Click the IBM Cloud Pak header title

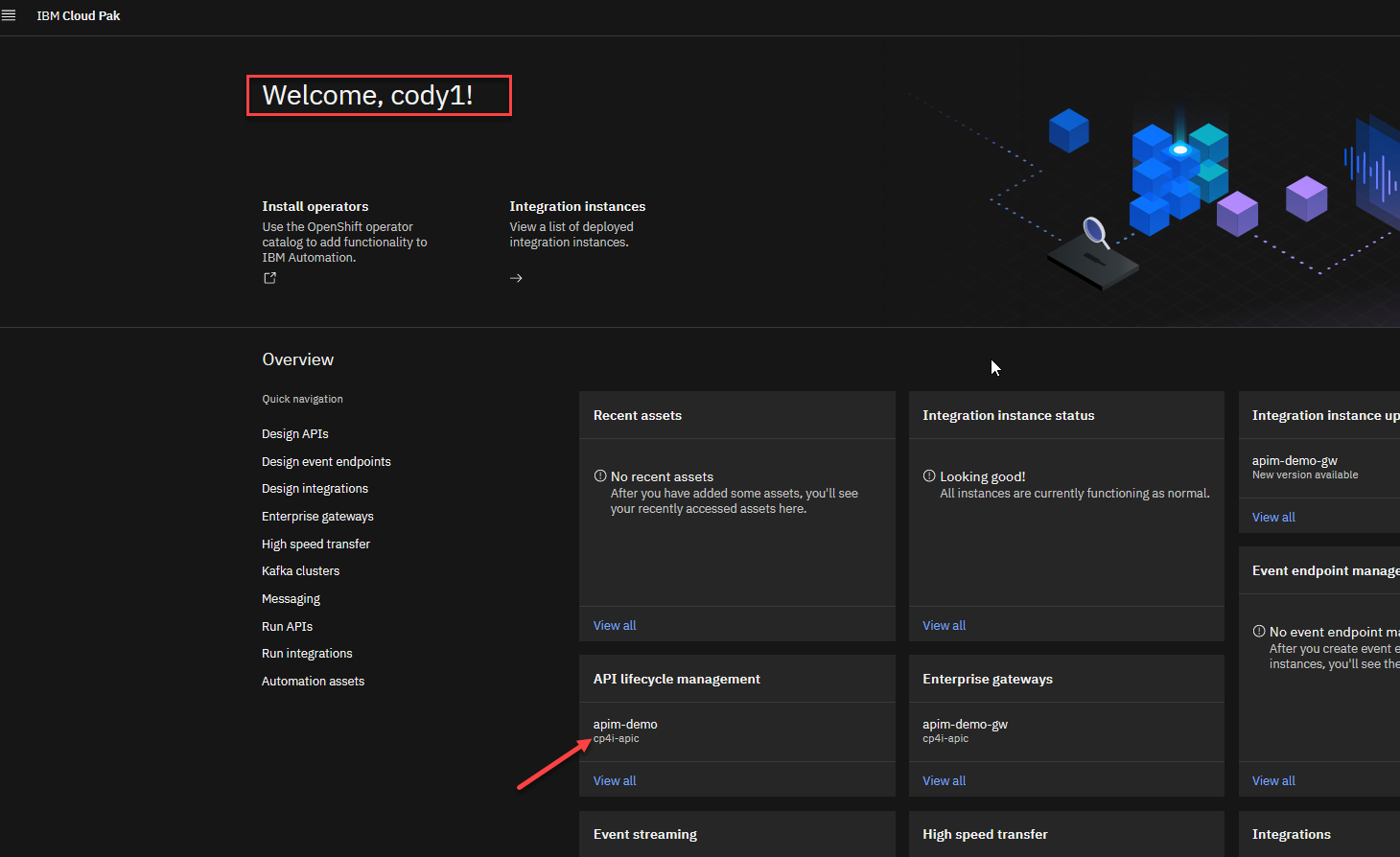tap(79, 16)
